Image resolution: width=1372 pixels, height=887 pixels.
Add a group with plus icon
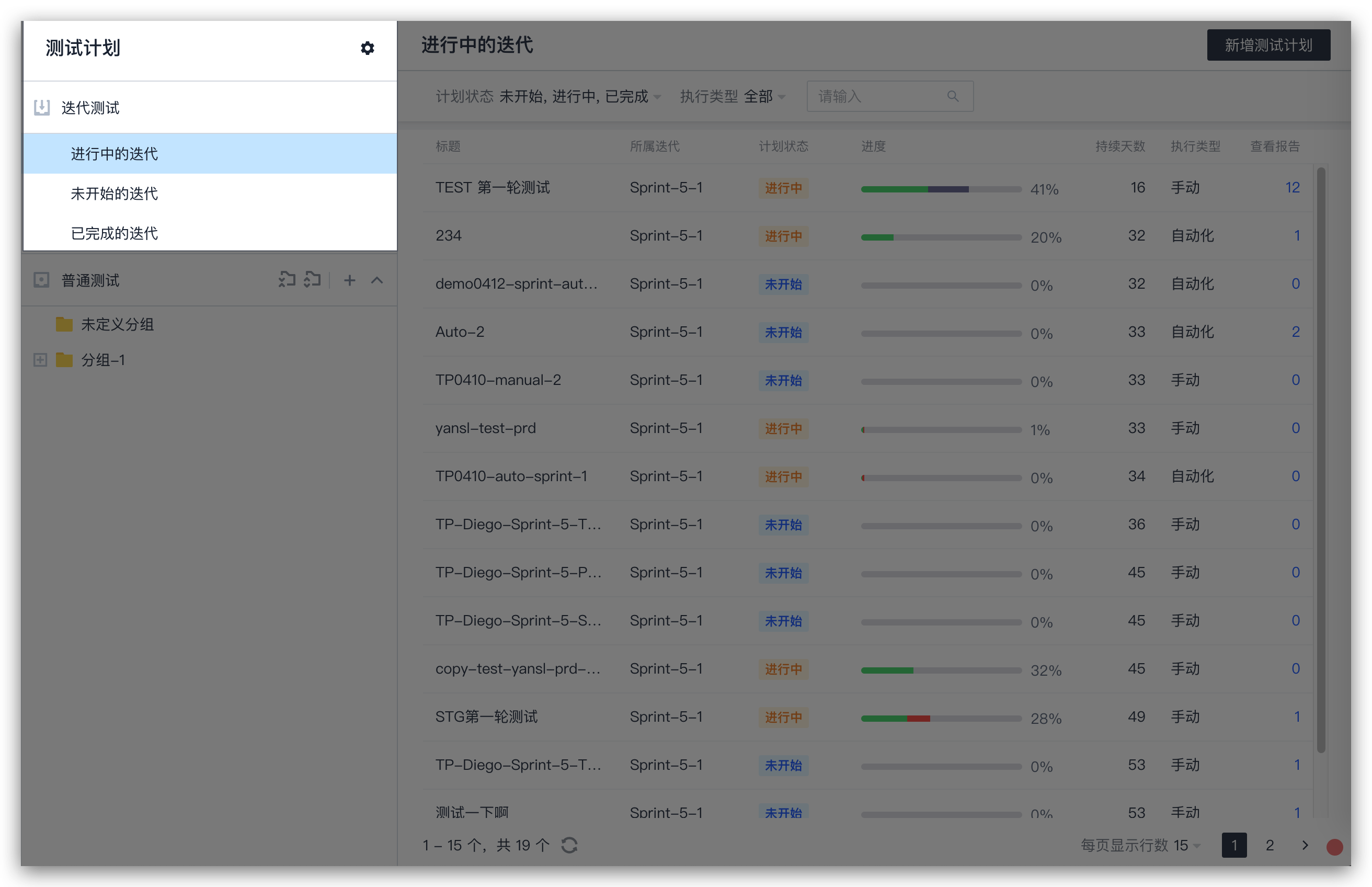click(x=349, y=280)
